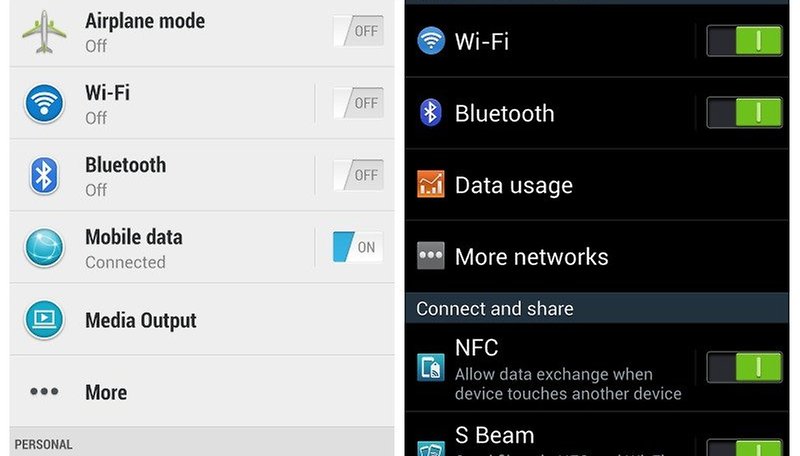Turn on the Airplane mode switch
The height and width of the screenshot is (456, 800).
358,31
